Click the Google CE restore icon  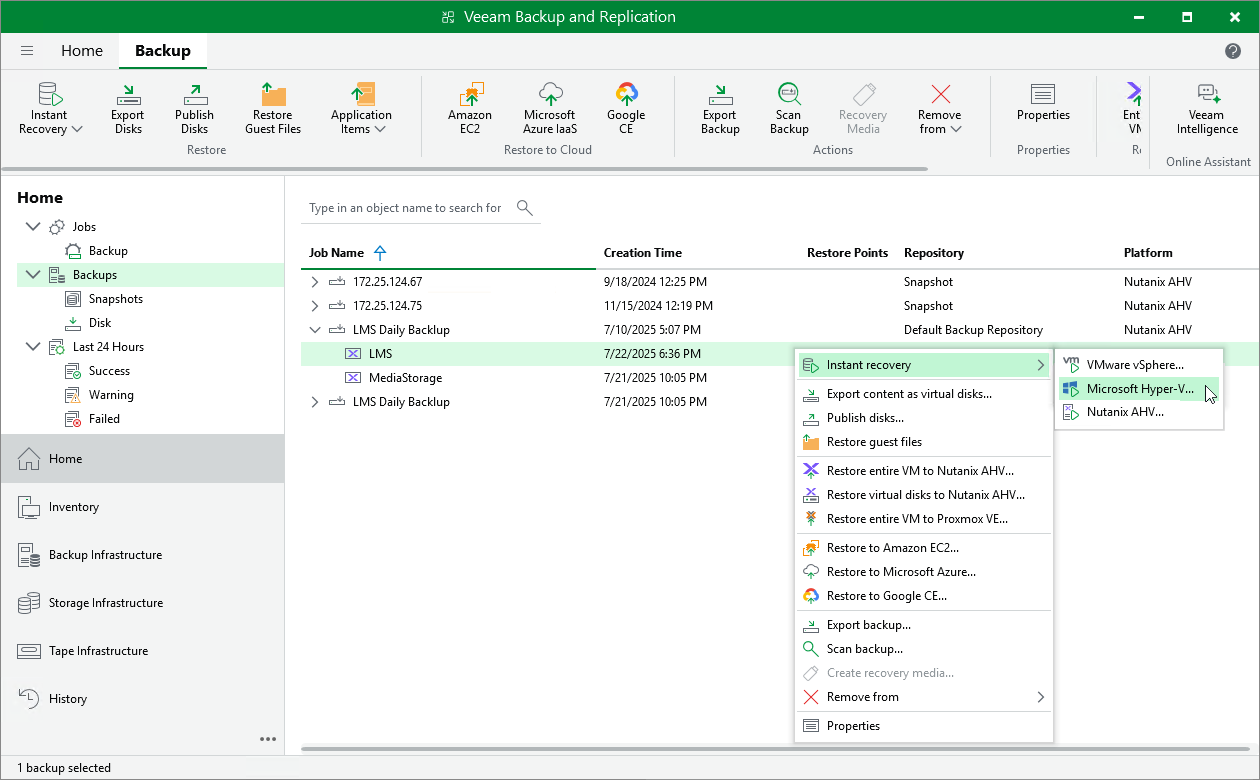coord(626,105)
